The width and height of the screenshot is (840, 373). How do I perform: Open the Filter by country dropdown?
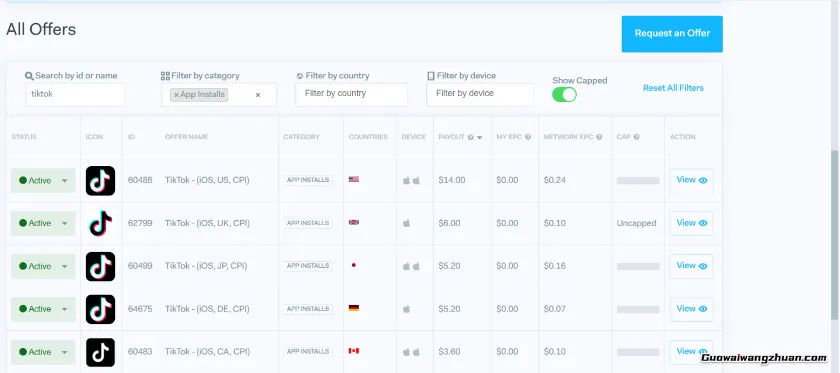click(x=351, y=94)
